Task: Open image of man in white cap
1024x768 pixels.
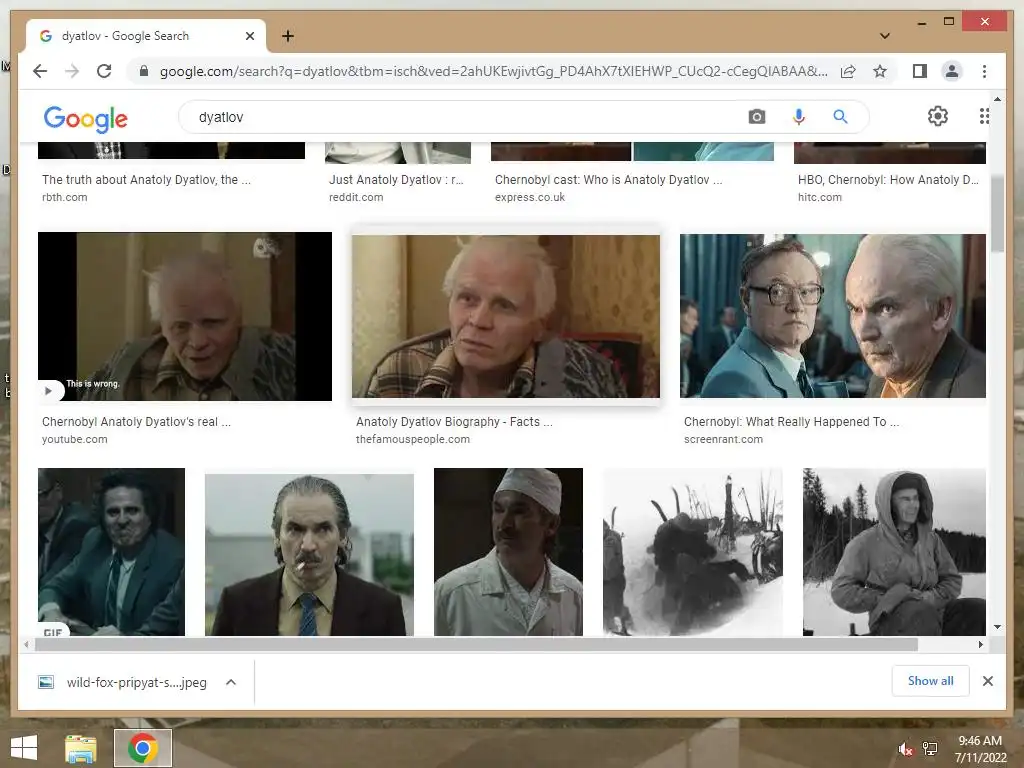Action: click(508, 552)
